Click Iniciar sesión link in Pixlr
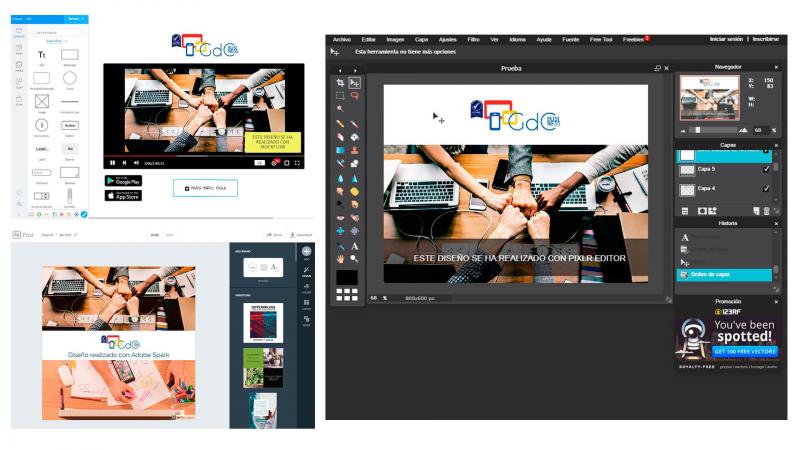800x450 pixels. [726, 39]
